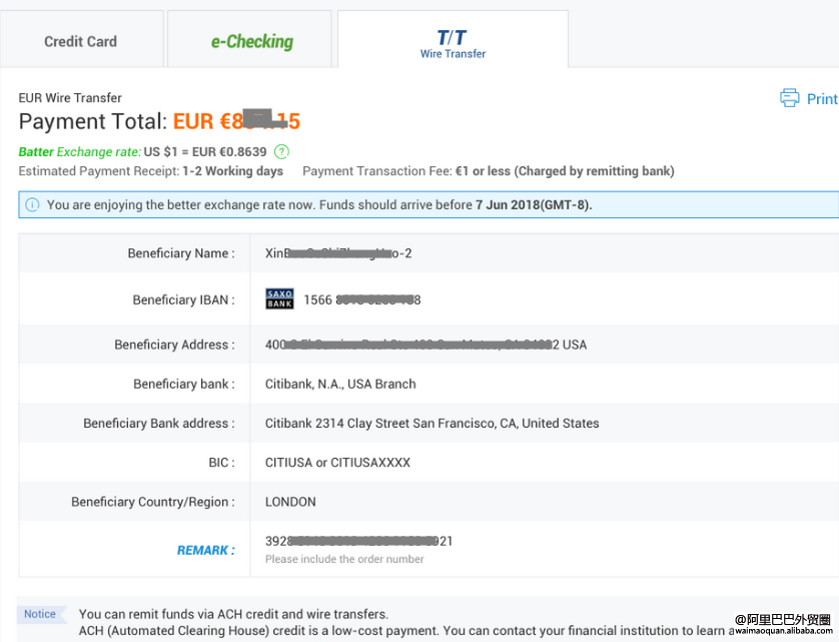
Task: Select Citibank 2314 Clay Street address
Action: coord(432,423)
